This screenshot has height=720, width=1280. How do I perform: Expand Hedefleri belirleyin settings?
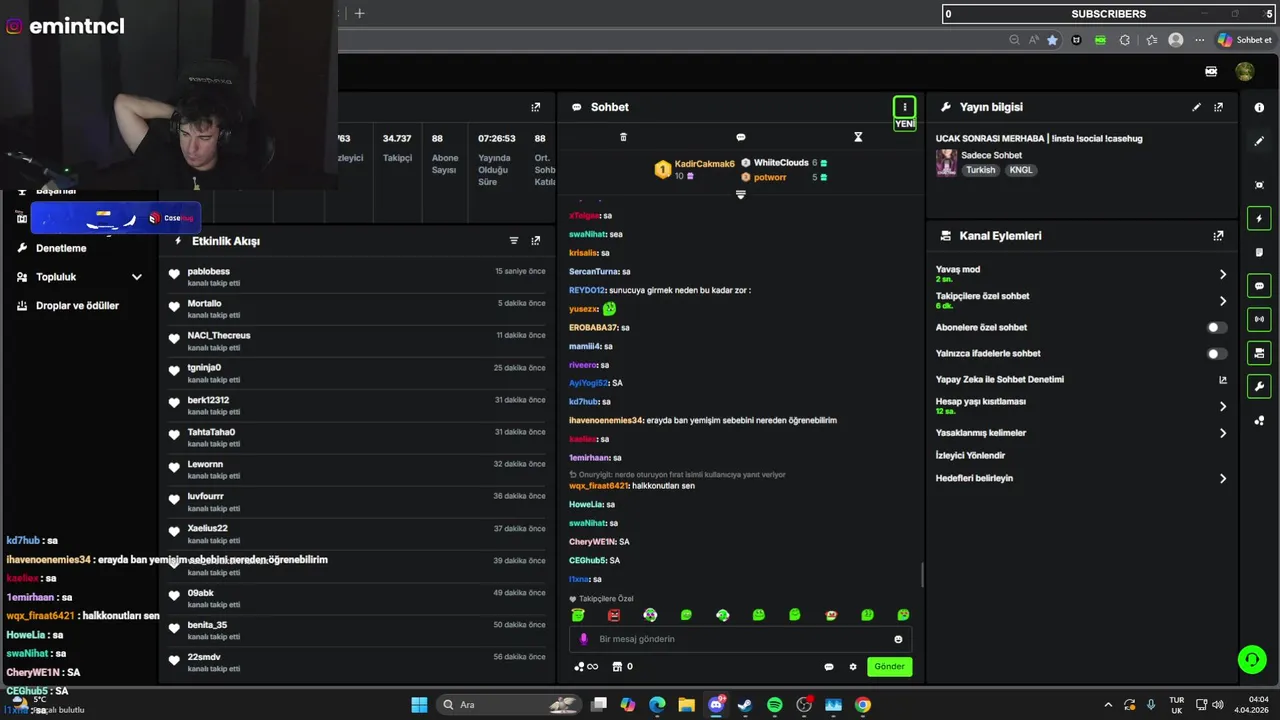[1222, 478]
